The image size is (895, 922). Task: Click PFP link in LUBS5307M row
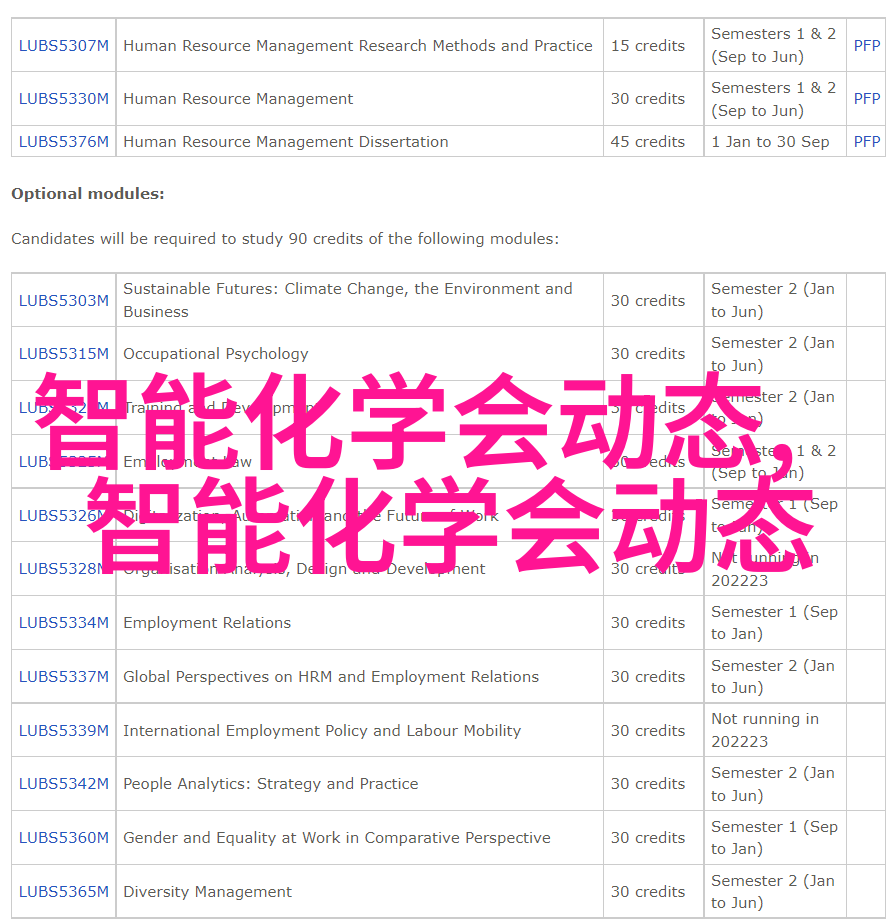pyautogui.click(x=867, y=46)
